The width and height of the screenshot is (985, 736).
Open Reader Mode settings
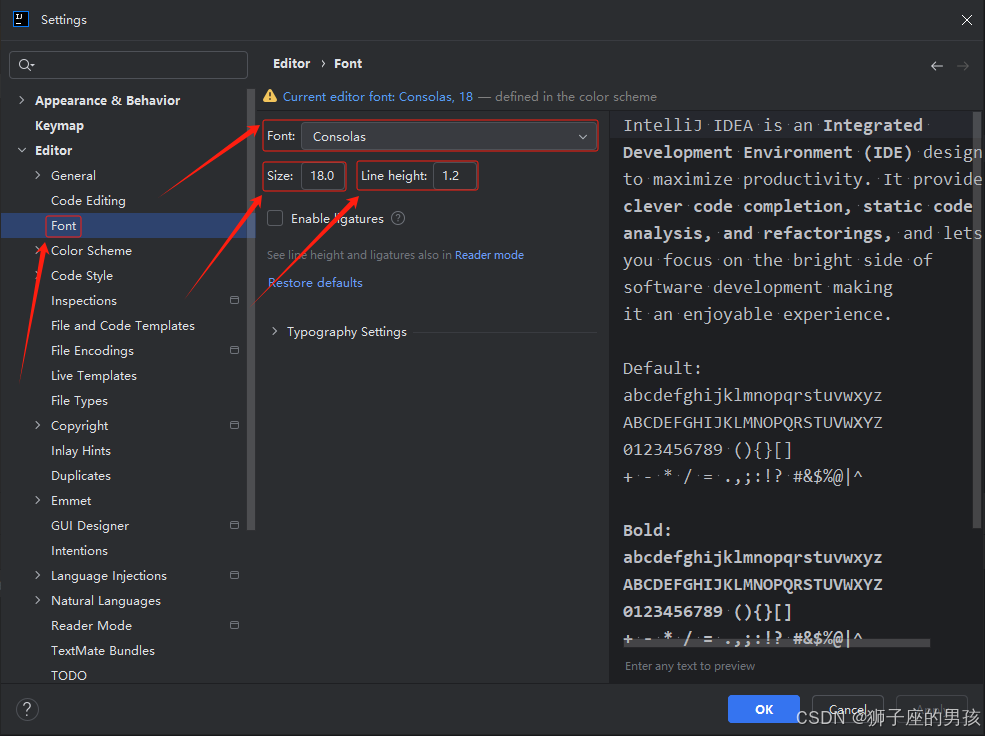pos(91,625)
